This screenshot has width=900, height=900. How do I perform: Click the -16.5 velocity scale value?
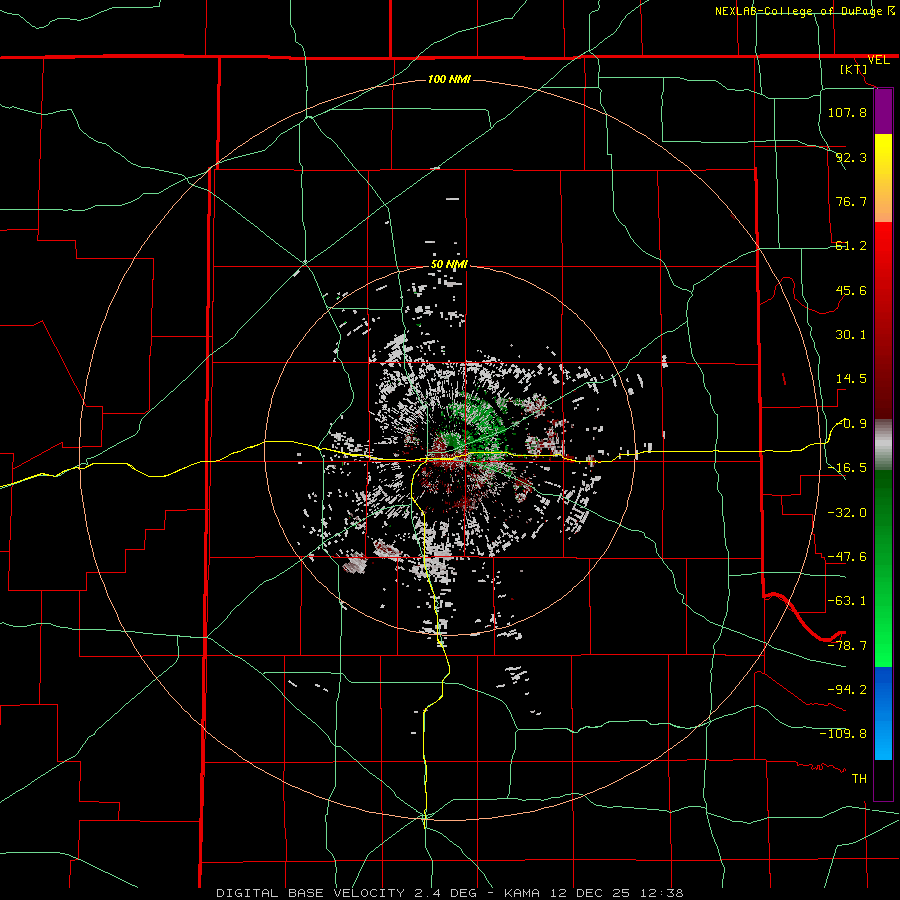pyautogui.click(x=847, y=468)
